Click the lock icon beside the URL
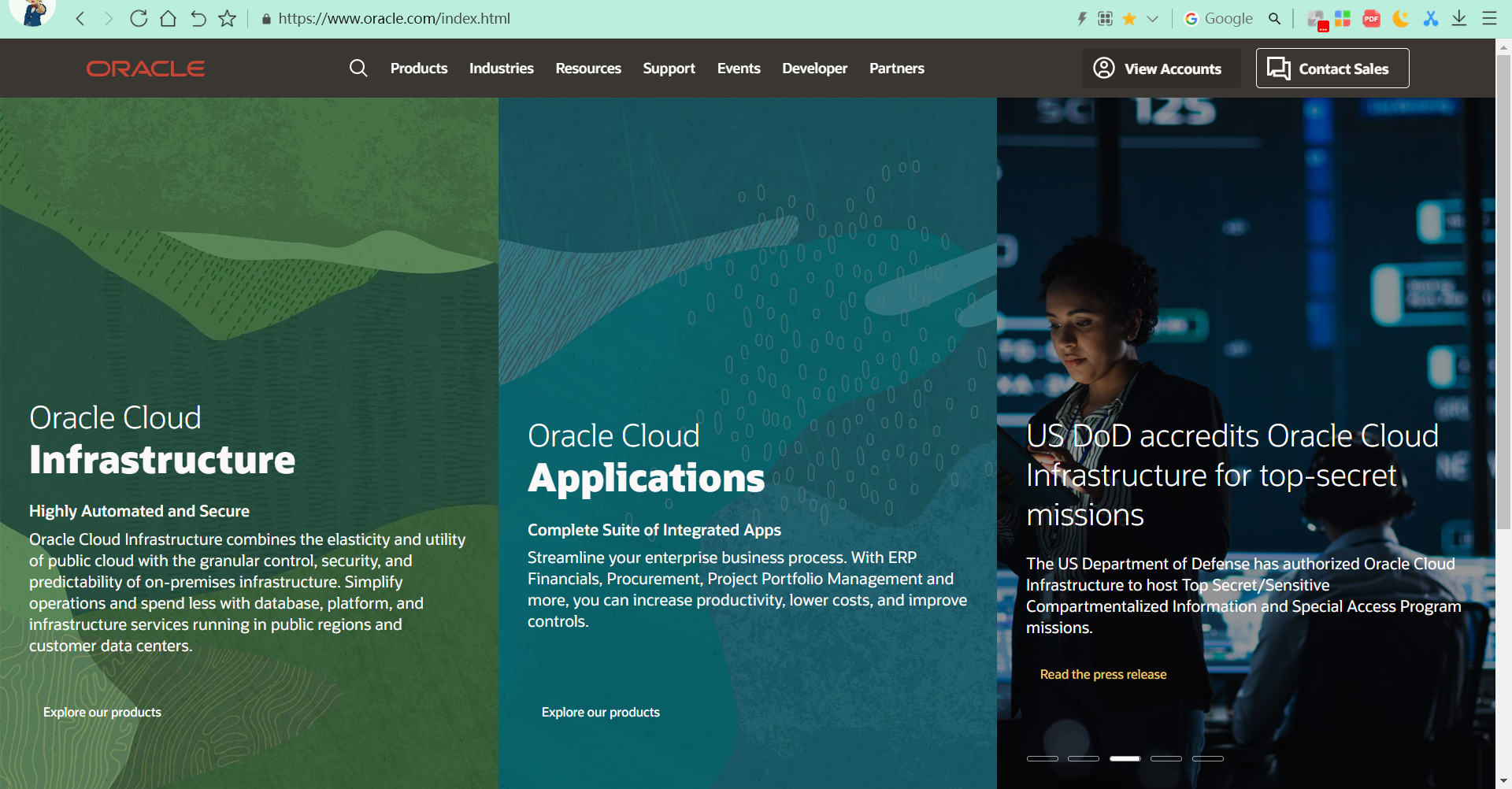The width and height of the screenshot is (1512, 789). coord(266,19)
